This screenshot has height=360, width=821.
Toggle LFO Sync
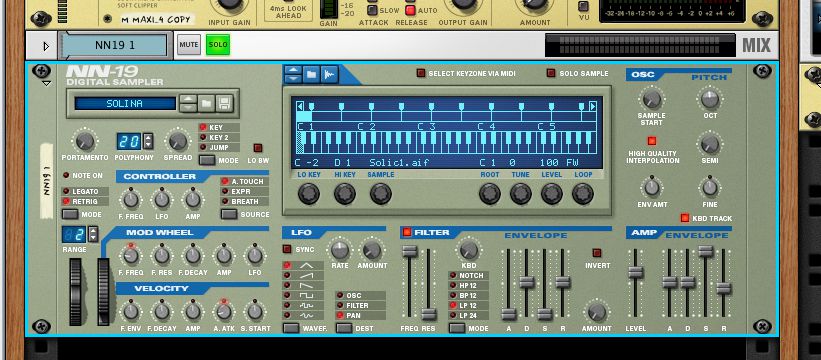[287, 249]
